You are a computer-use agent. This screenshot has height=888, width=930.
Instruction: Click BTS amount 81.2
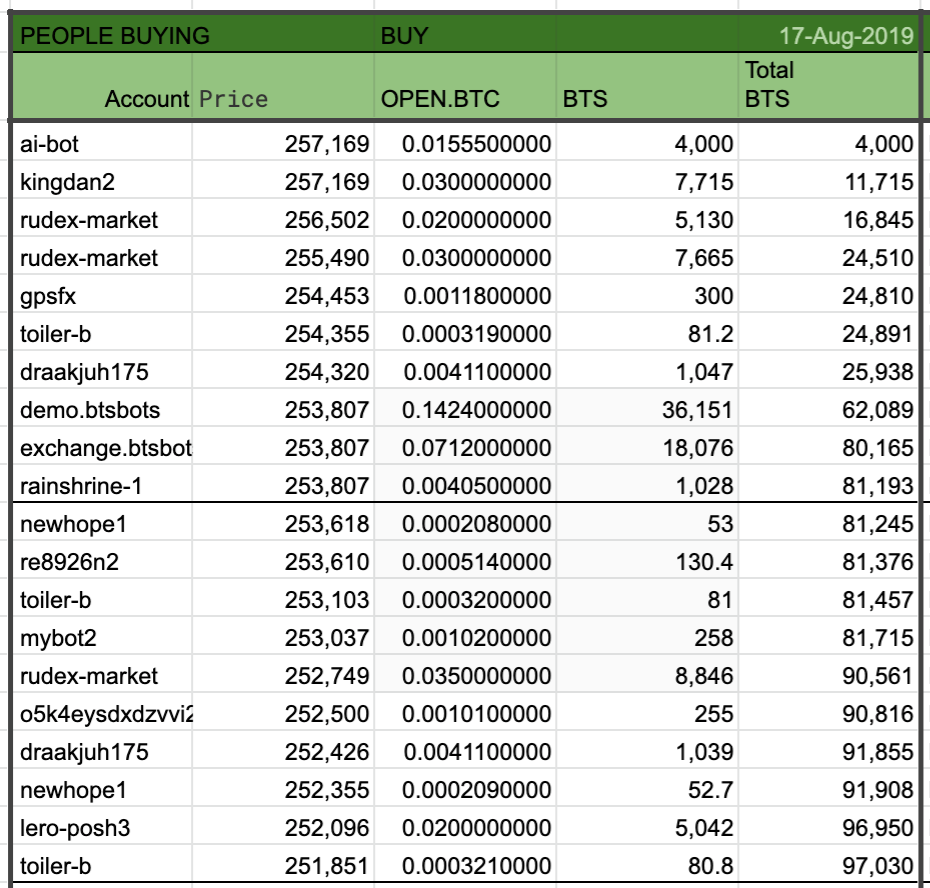tap(647, 333)
